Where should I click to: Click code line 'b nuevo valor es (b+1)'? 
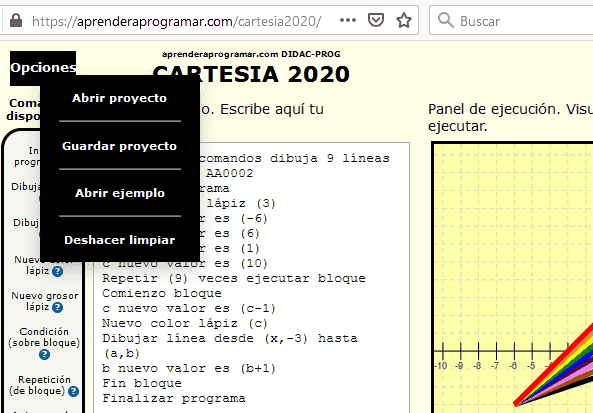click(189, 368)
